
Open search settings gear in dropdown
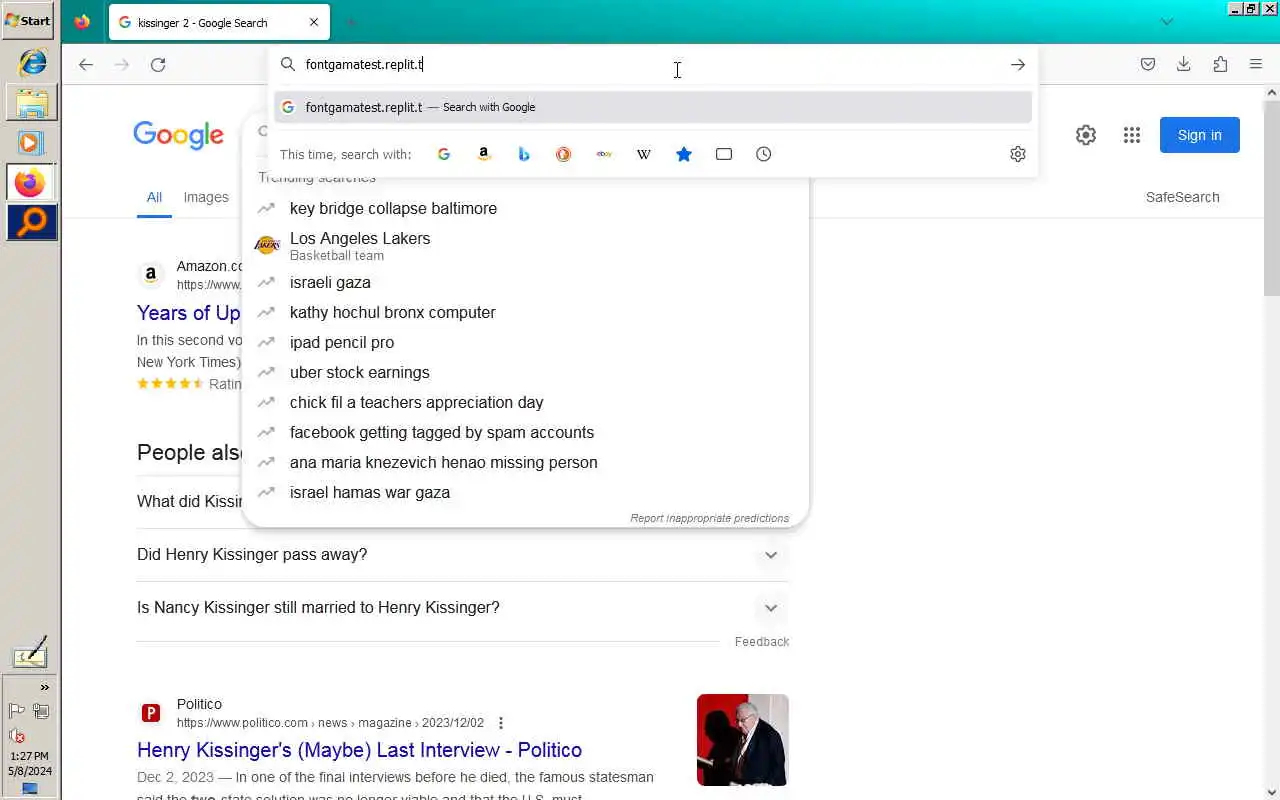(1018, 154)
